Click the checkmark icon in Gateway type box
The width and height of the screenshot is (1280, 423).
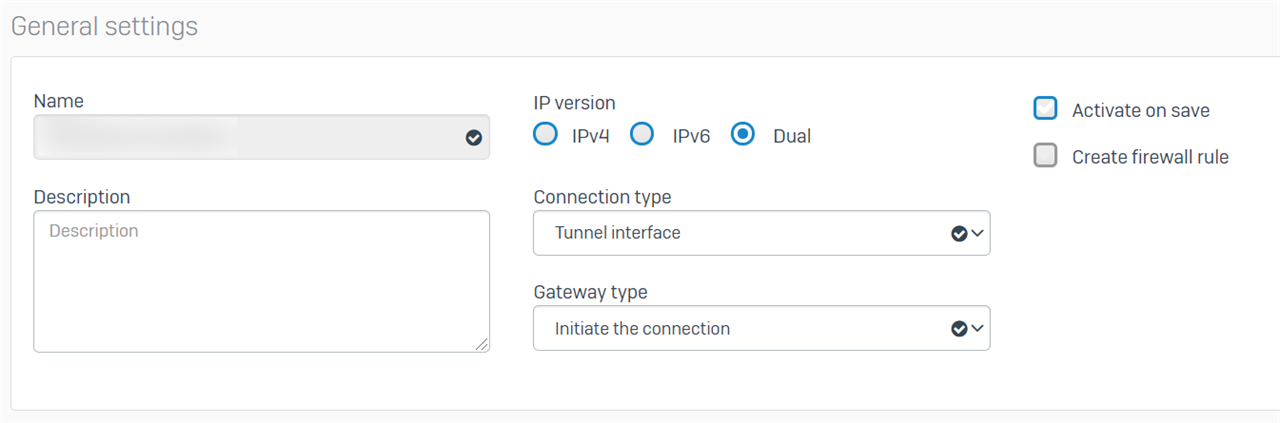pos(959,328)
